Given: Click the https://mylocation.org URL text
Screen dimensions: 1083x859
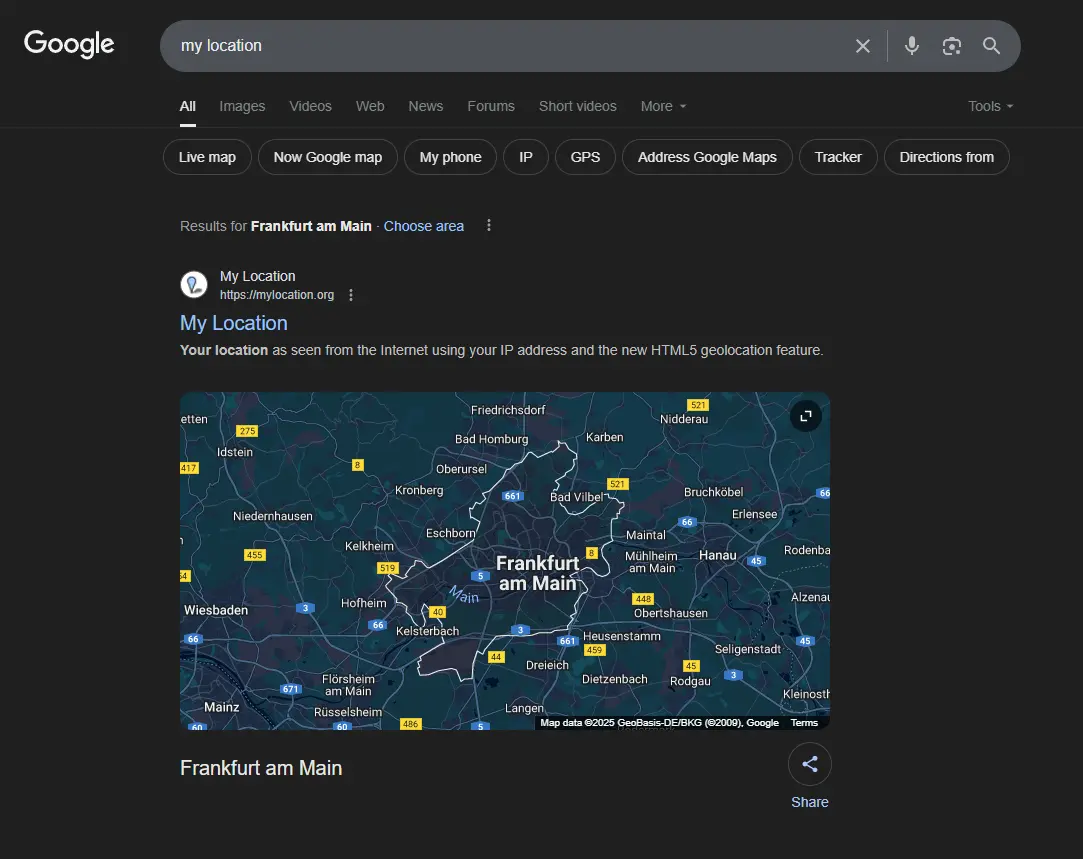Looking at the screenshot, I should 277,295.
